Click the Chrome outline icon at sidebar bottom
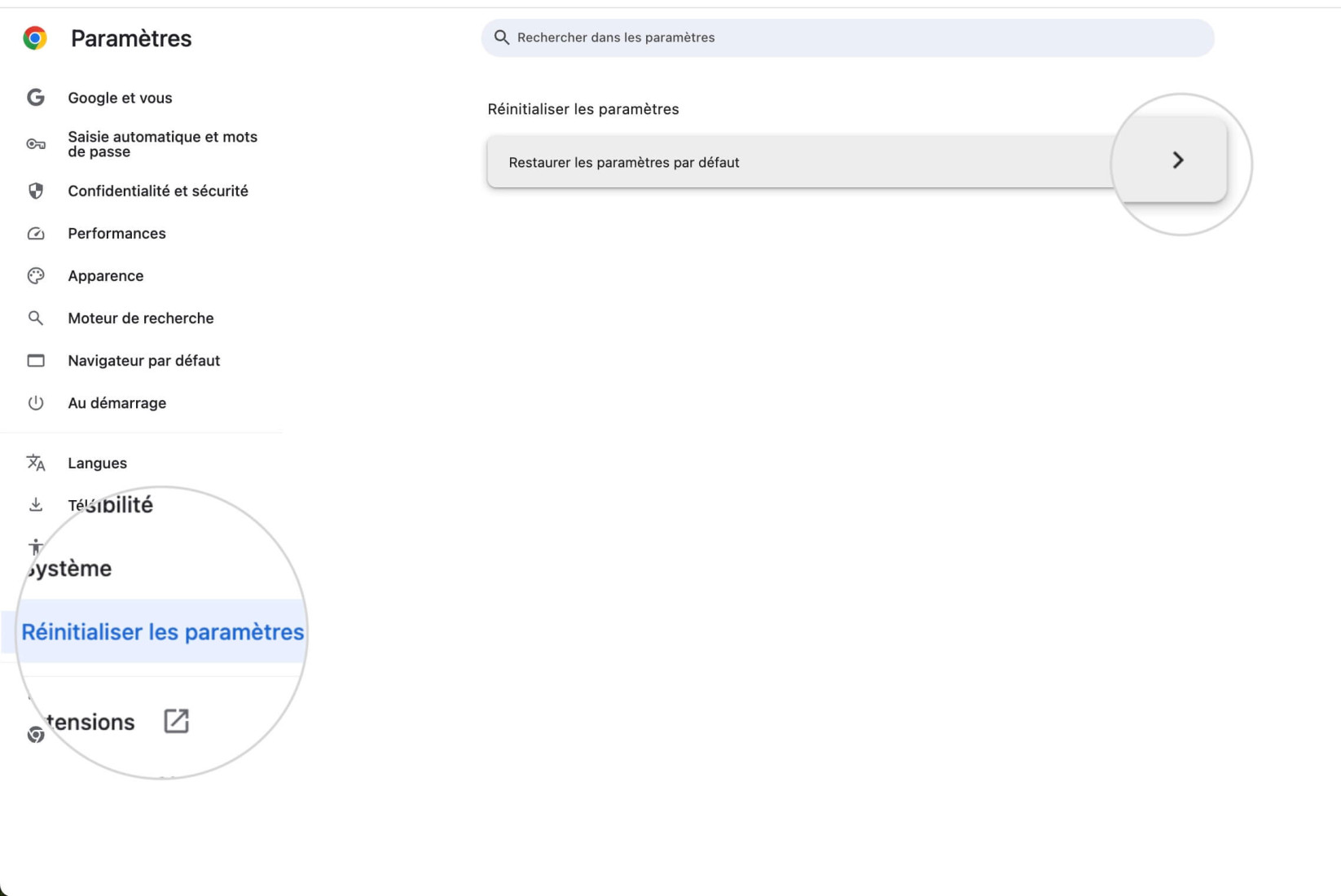Image resolution: width=1341 pixels, height=896 pixels. point(36,735)
